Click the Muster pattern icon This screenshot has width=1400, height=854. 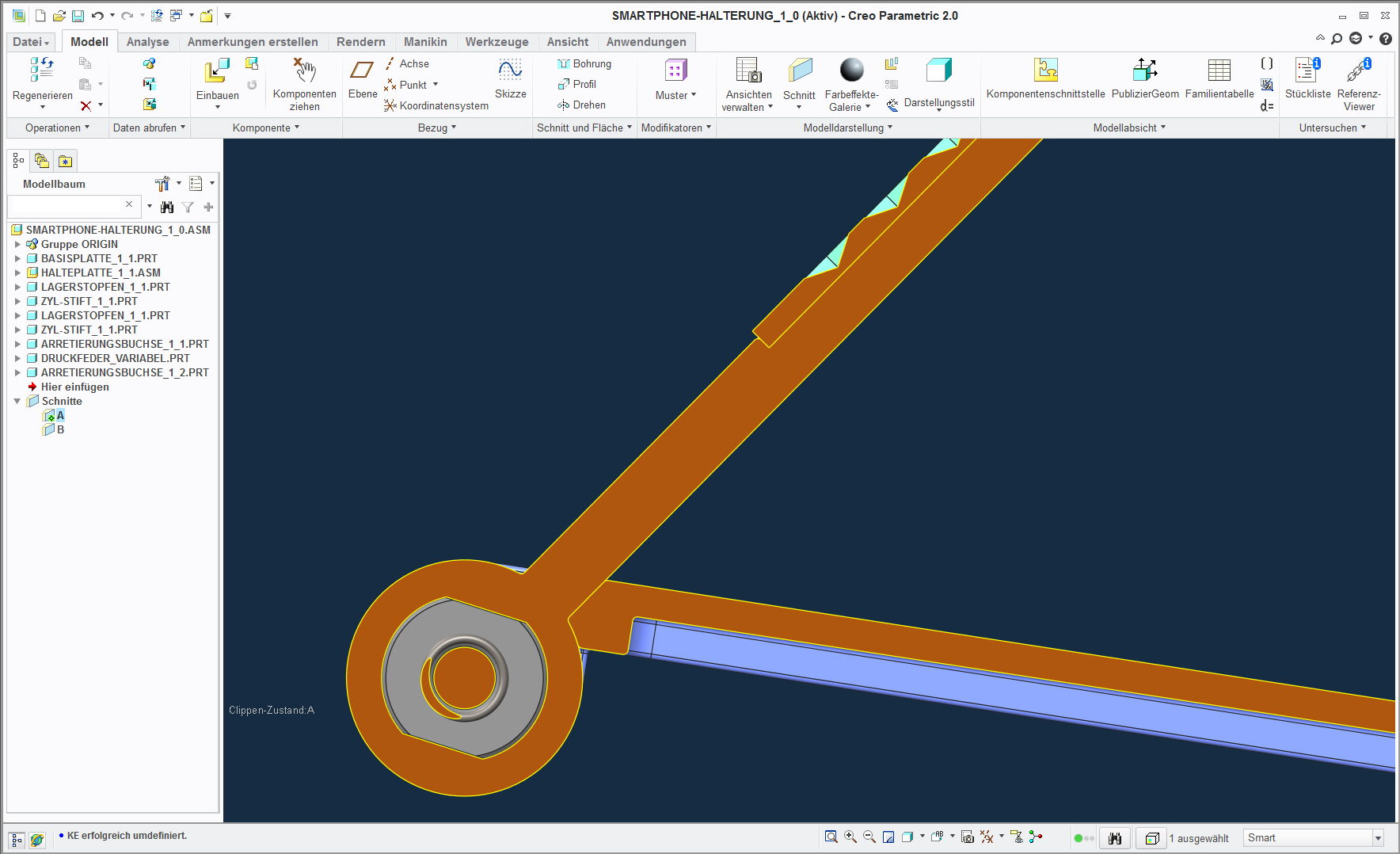tap(675, 71)
